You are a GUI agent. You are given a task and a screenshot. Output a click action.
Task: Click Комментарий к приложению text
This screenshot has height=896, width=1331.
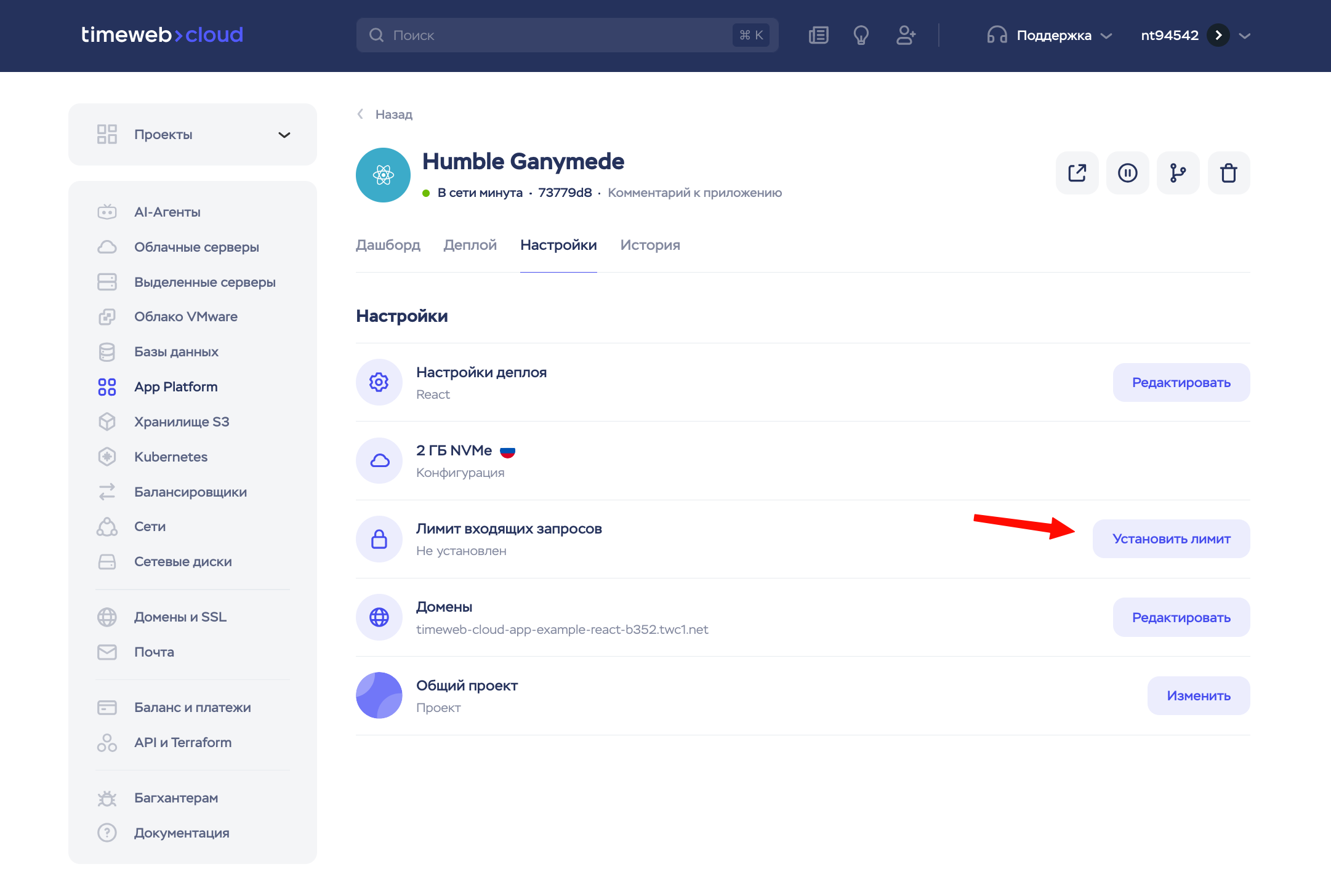click(x=694, y=193)
